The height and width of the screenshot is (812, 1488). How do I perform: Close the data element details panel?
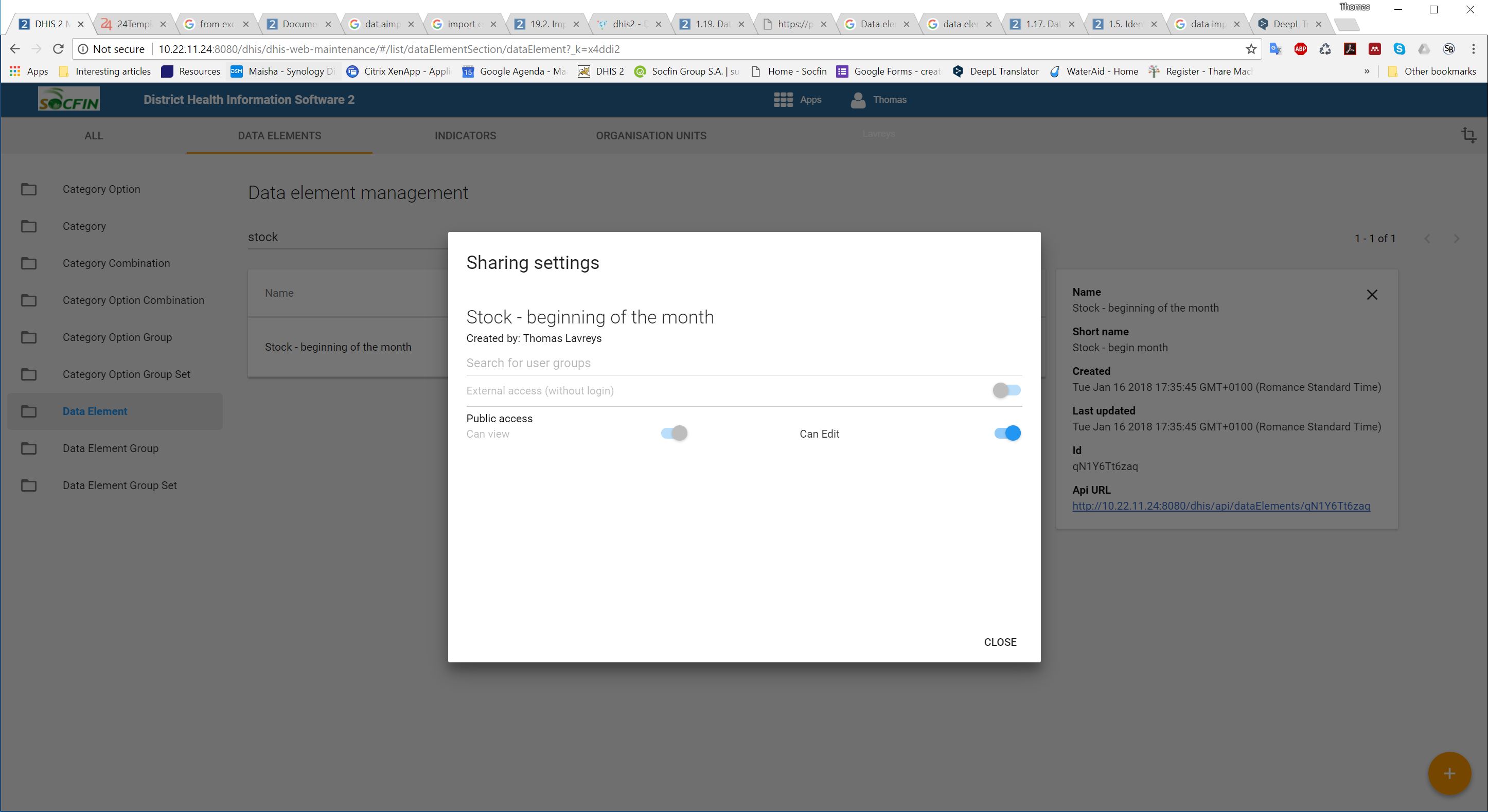click(x=1372, y=295)
